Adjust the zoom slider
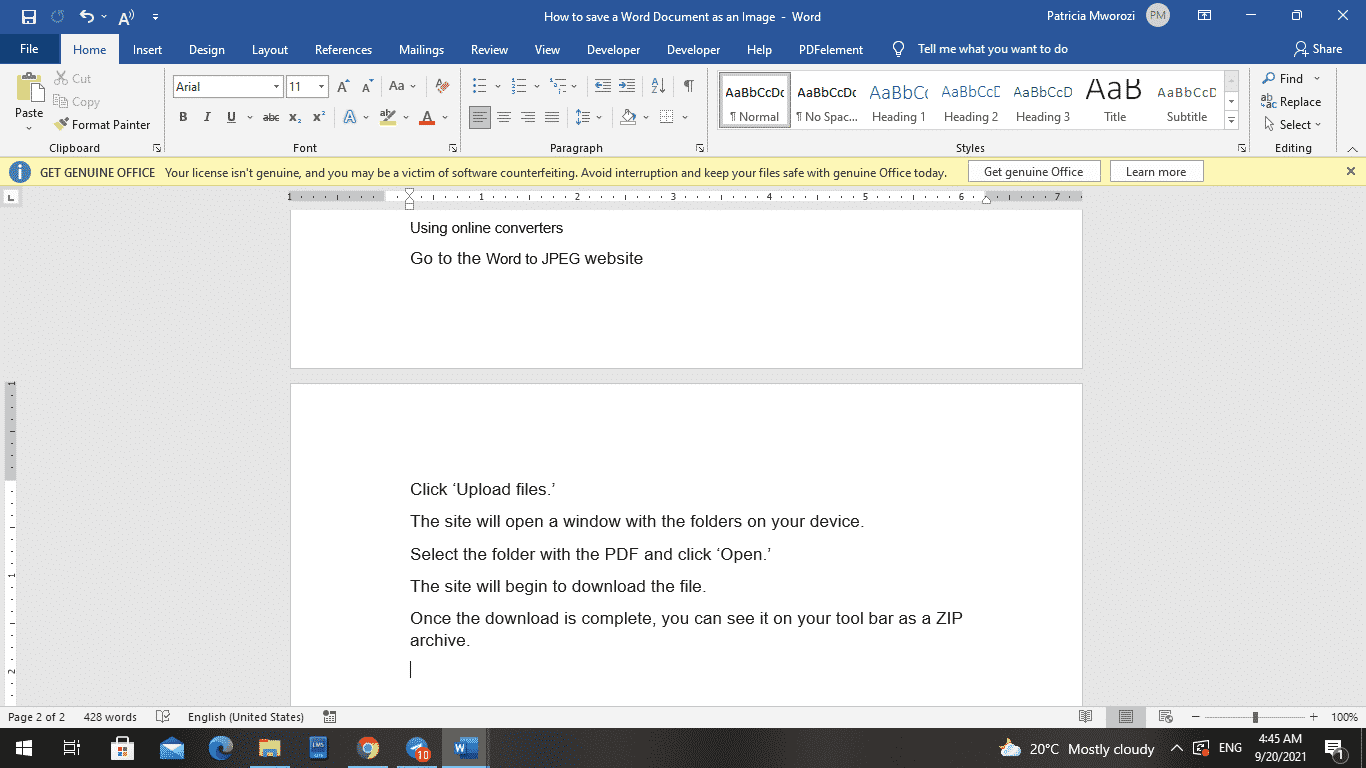The width and height of the screenshot is (1366, 768). click(x=1253, y=716)
